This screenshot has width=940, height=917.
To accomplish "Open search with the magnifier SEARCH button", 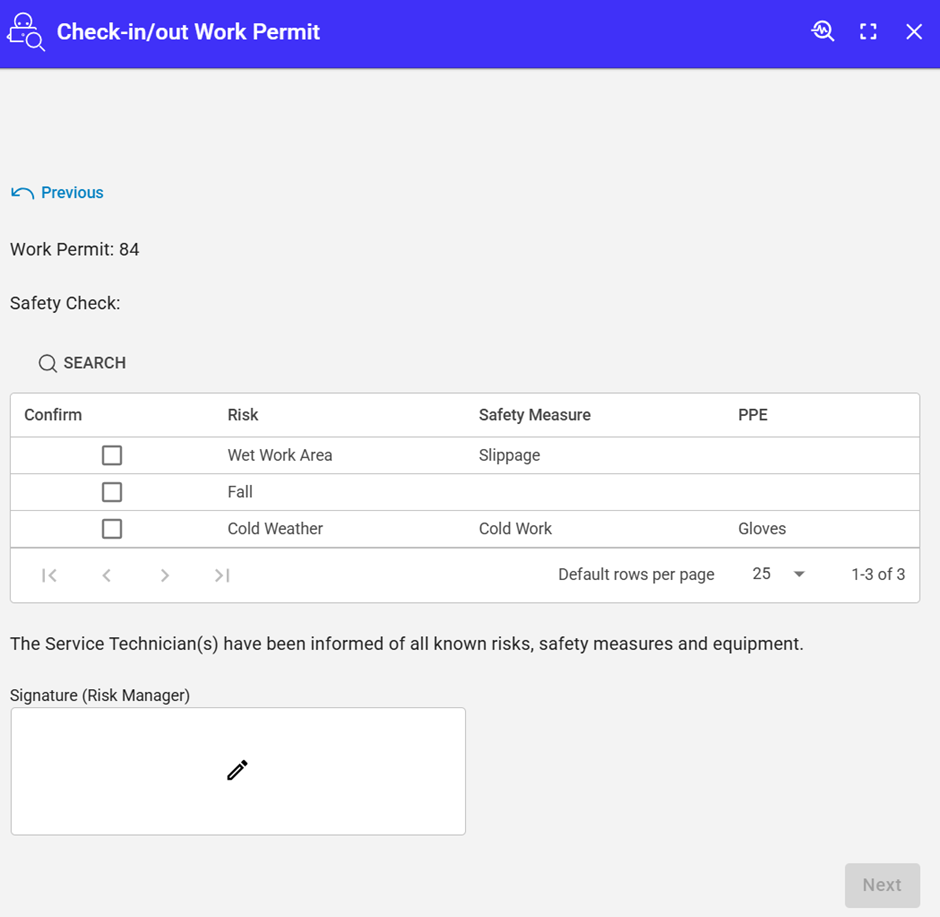I will (82, 363).
